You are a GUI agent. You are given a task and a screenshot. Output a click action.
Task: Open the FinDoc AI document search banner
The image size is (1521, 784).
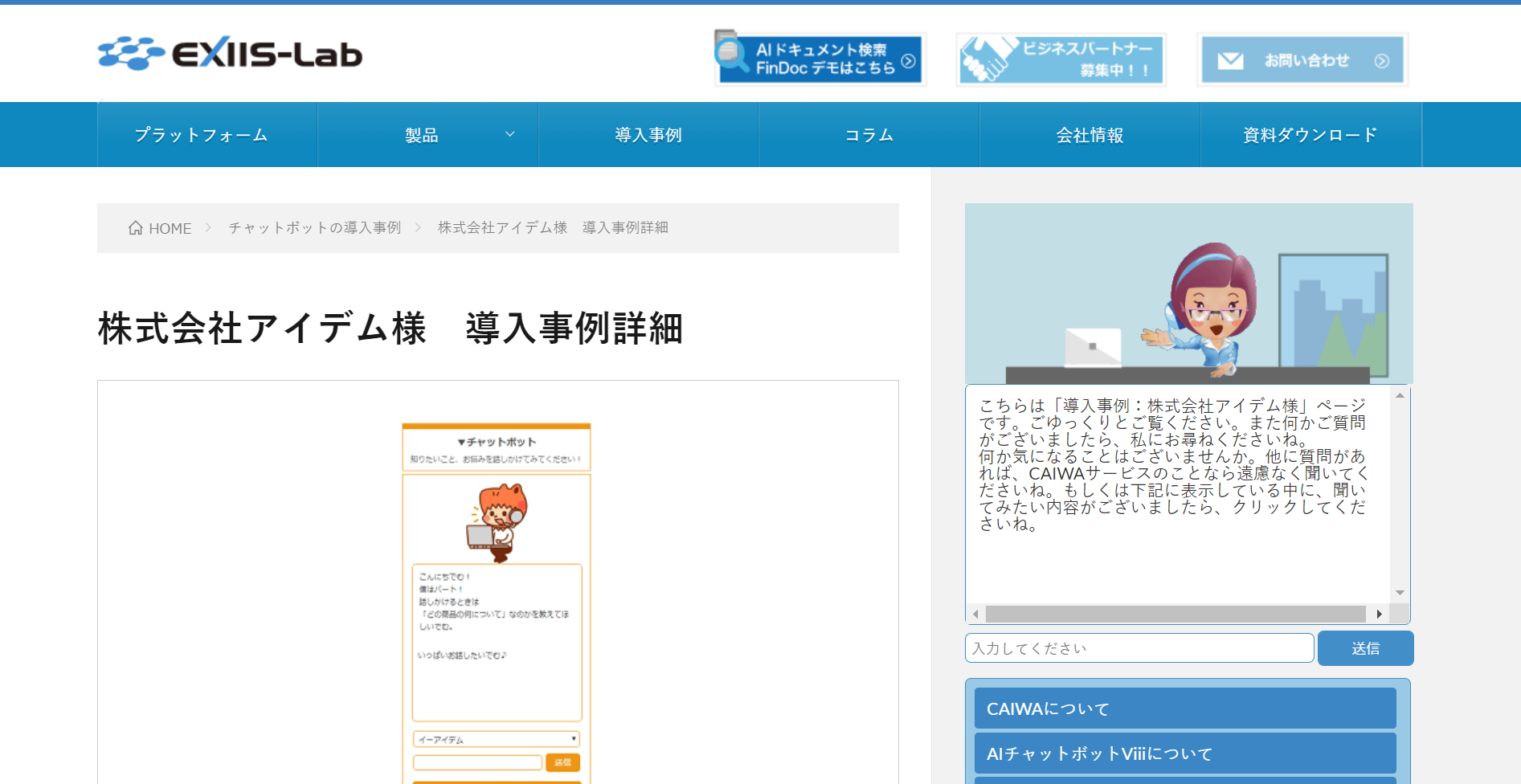[x=820, y=59]
